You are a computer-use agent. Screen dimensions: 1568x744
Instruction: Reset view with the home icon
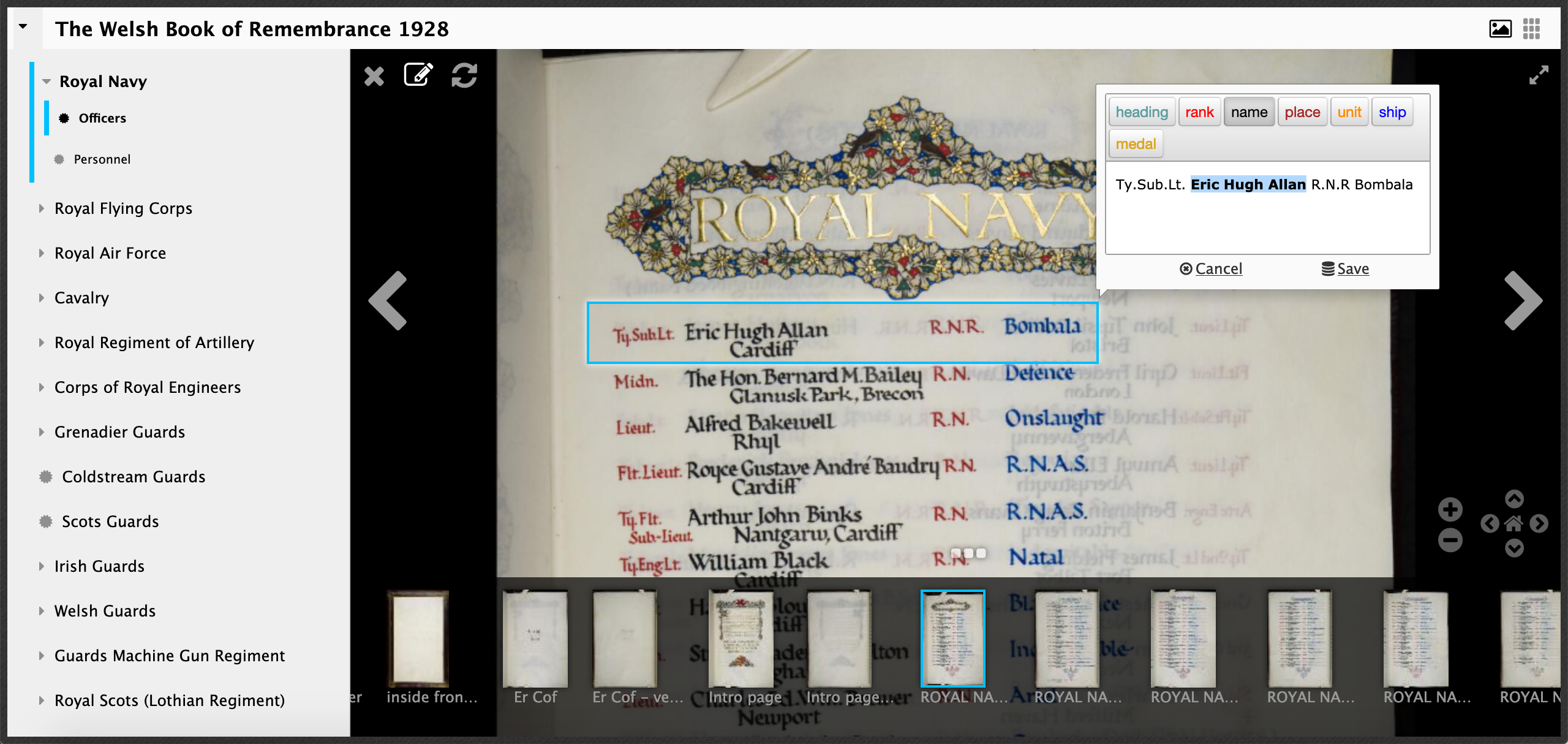(1514, 523)
